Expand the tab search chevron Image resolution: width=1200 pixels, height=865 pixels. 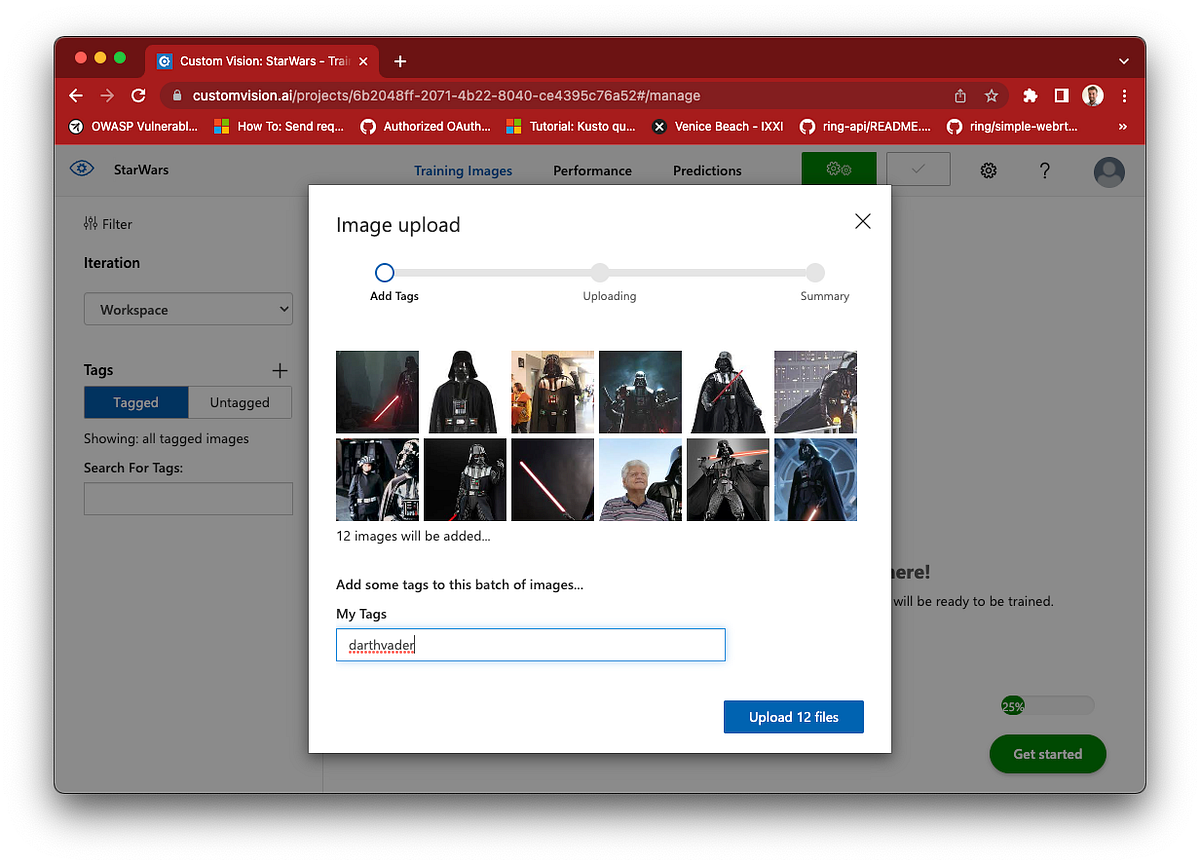(x=1124, y=61)
